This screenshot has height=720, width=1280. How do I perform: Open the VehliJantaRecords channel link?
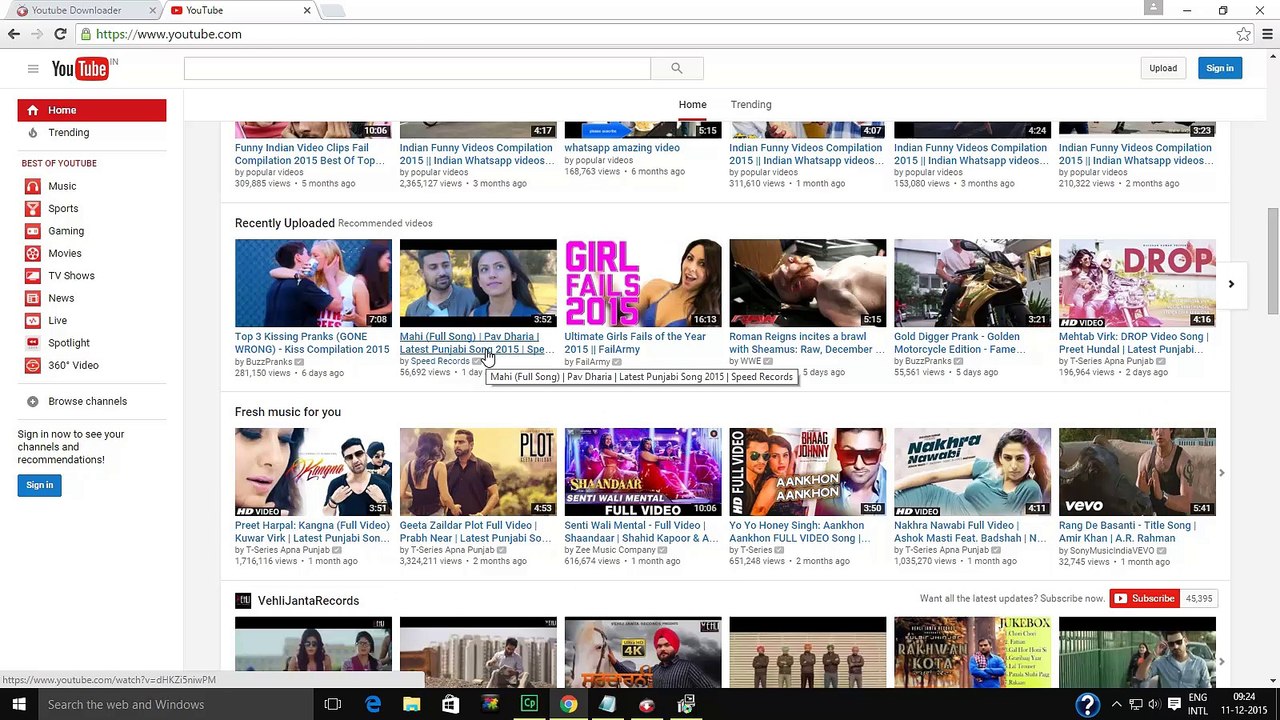coord(308,600)
